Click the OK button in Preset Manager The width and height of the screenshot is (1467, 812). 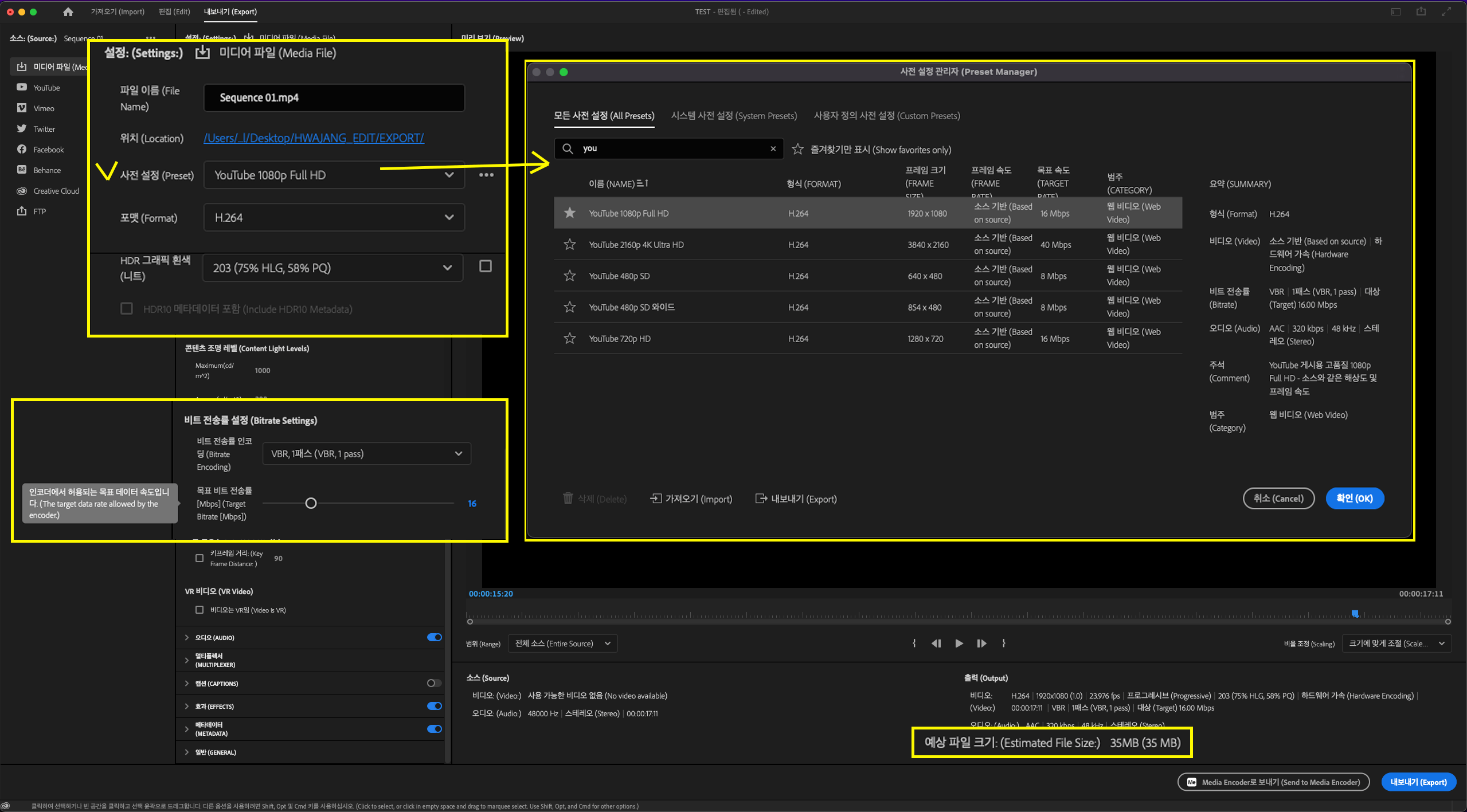[x=1354, y=499]
